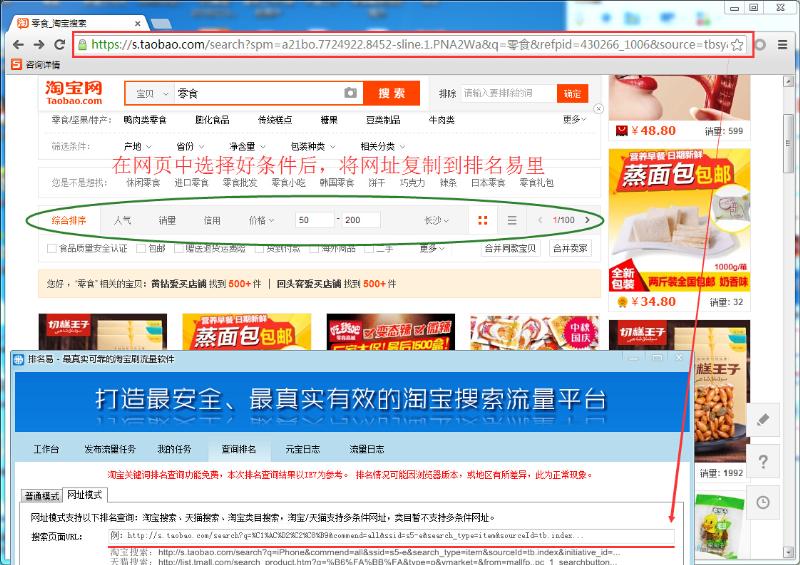Open history via clock sidebar icon
The image size is (800, 565).
click(763, 502)
